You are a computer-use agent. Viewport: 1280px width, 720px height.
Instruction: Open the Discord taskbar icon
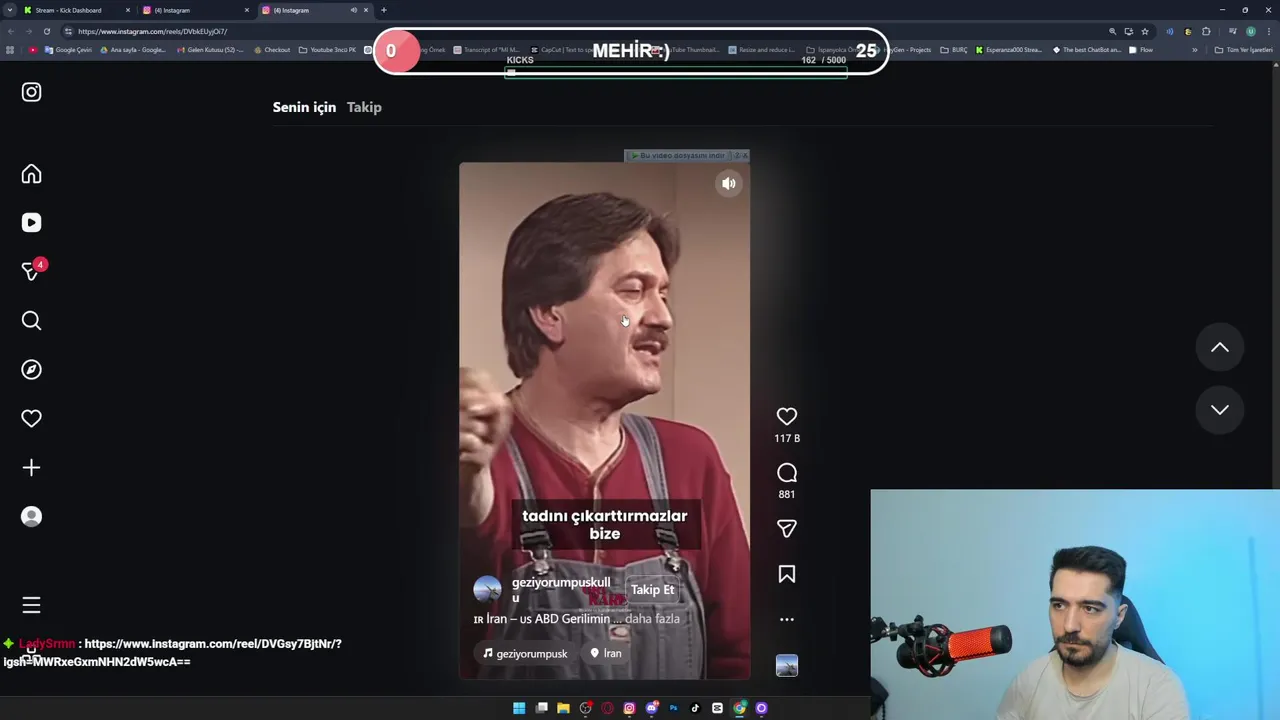(x=651, y=708)
